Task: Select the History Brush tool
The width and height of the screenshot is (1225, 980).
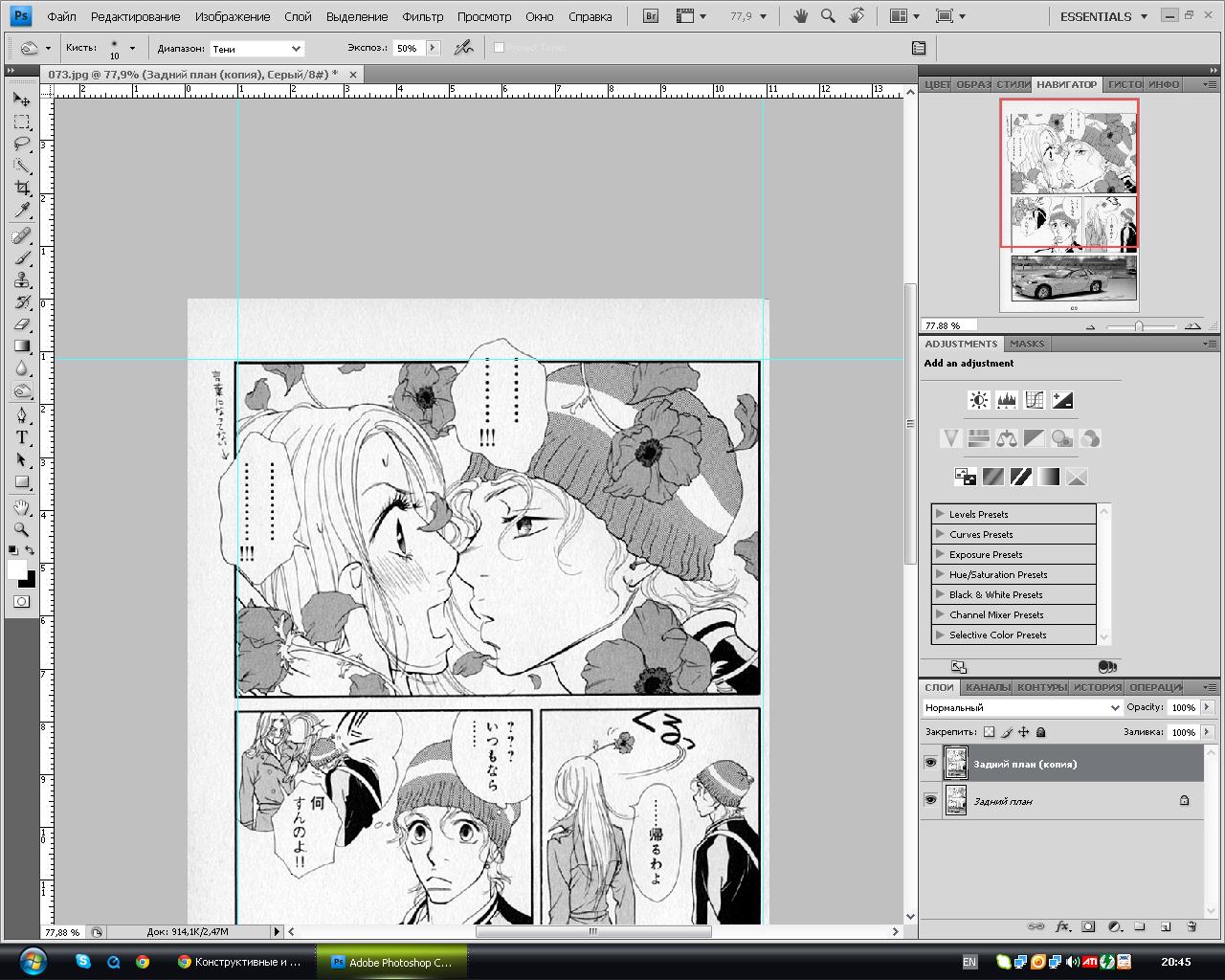Action: (x=21, y=302)
